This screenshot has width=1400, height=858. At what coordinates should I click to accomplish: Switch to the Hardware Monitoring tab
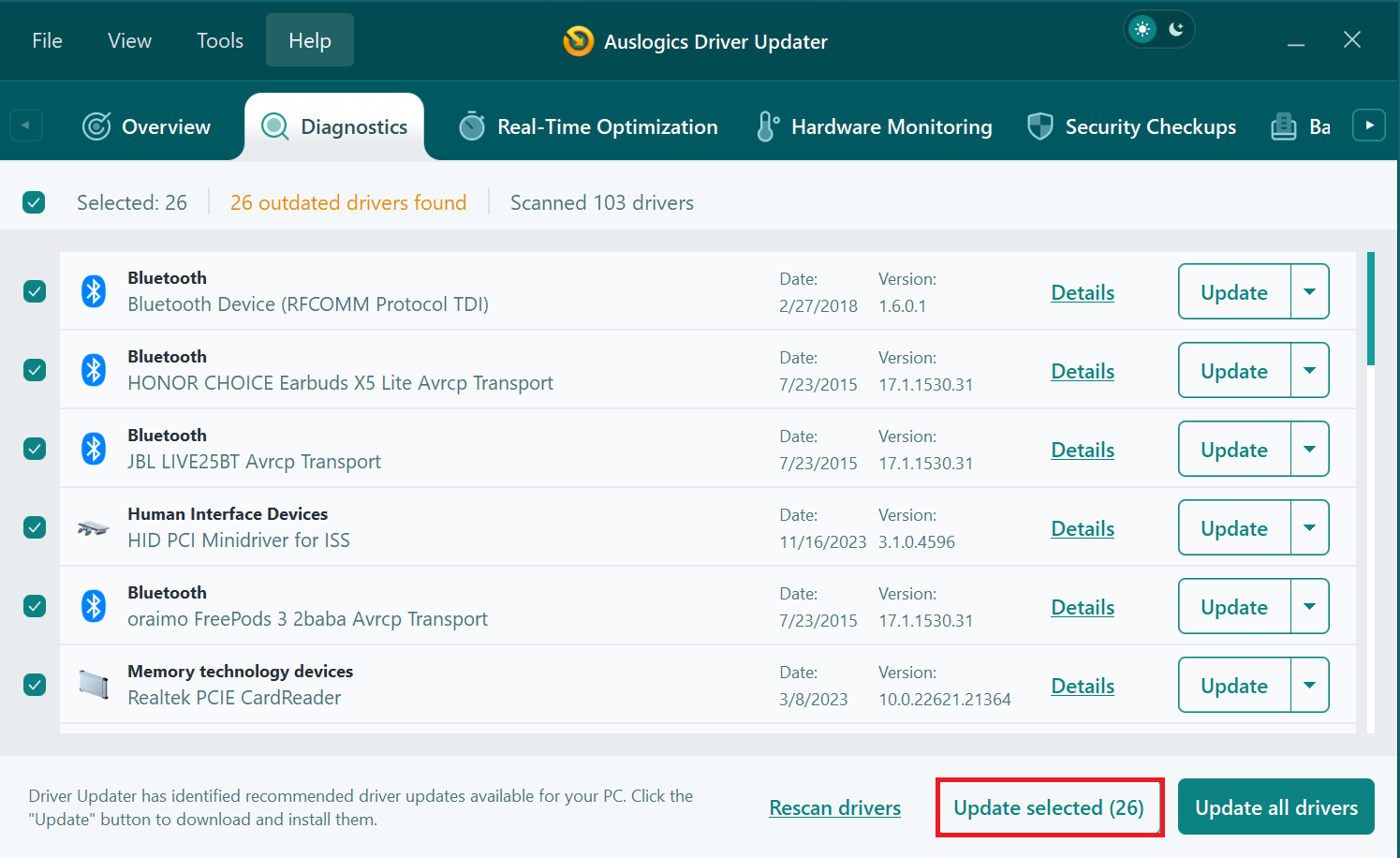point(875,126)
